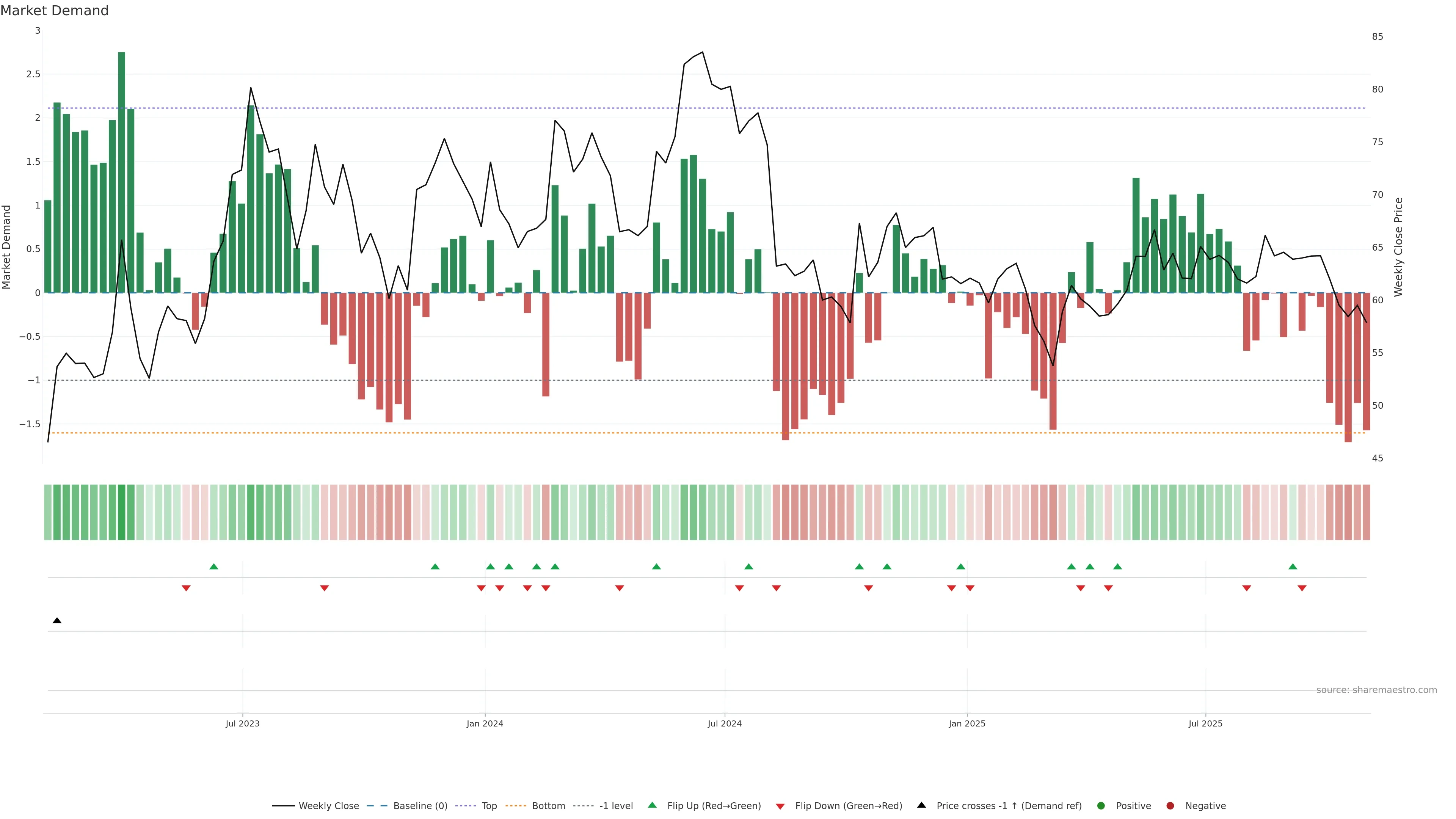Click the black price-cross triangle marker on the chart
1456x819 pixels.
[57, 621]
